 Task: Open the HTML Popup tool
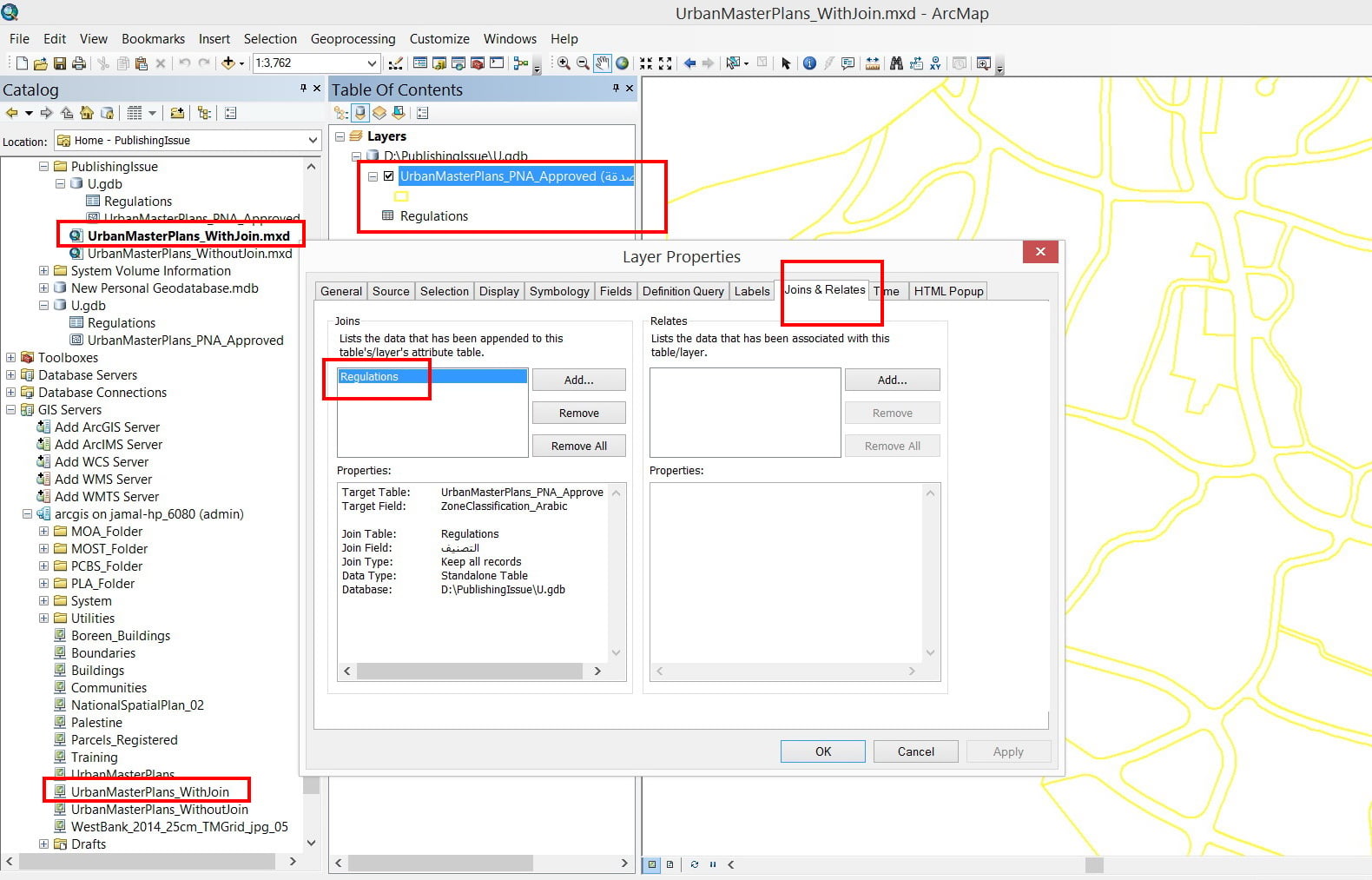(x=848, y=63)
